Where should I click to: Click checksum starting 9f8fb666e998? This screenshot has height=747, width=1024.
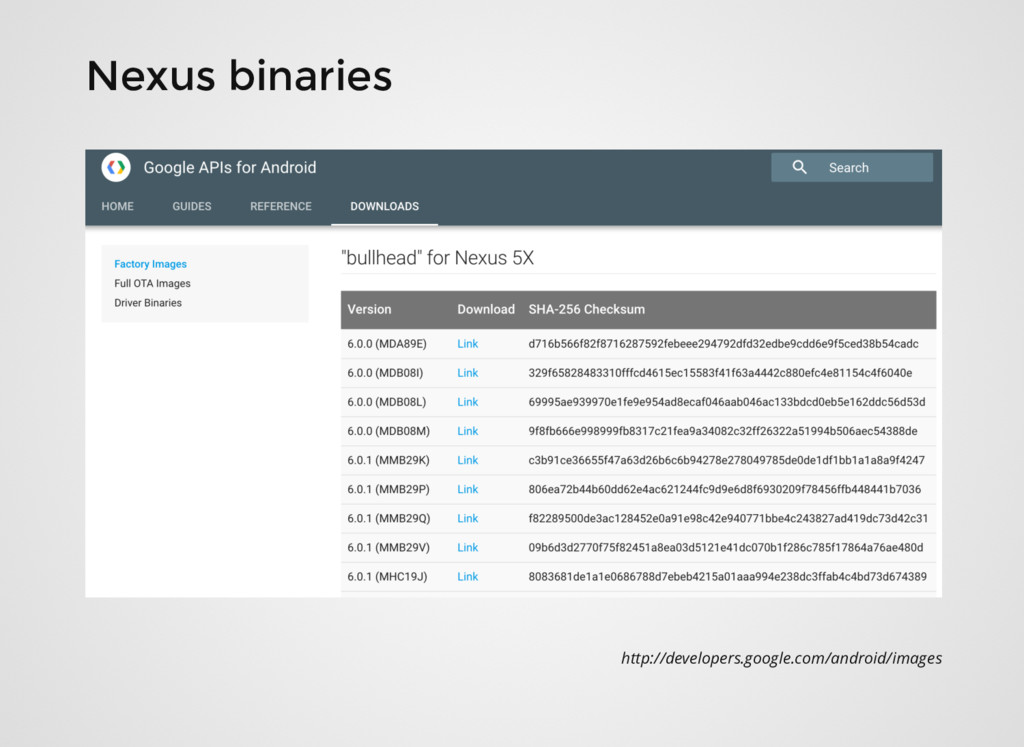(723, 431)
